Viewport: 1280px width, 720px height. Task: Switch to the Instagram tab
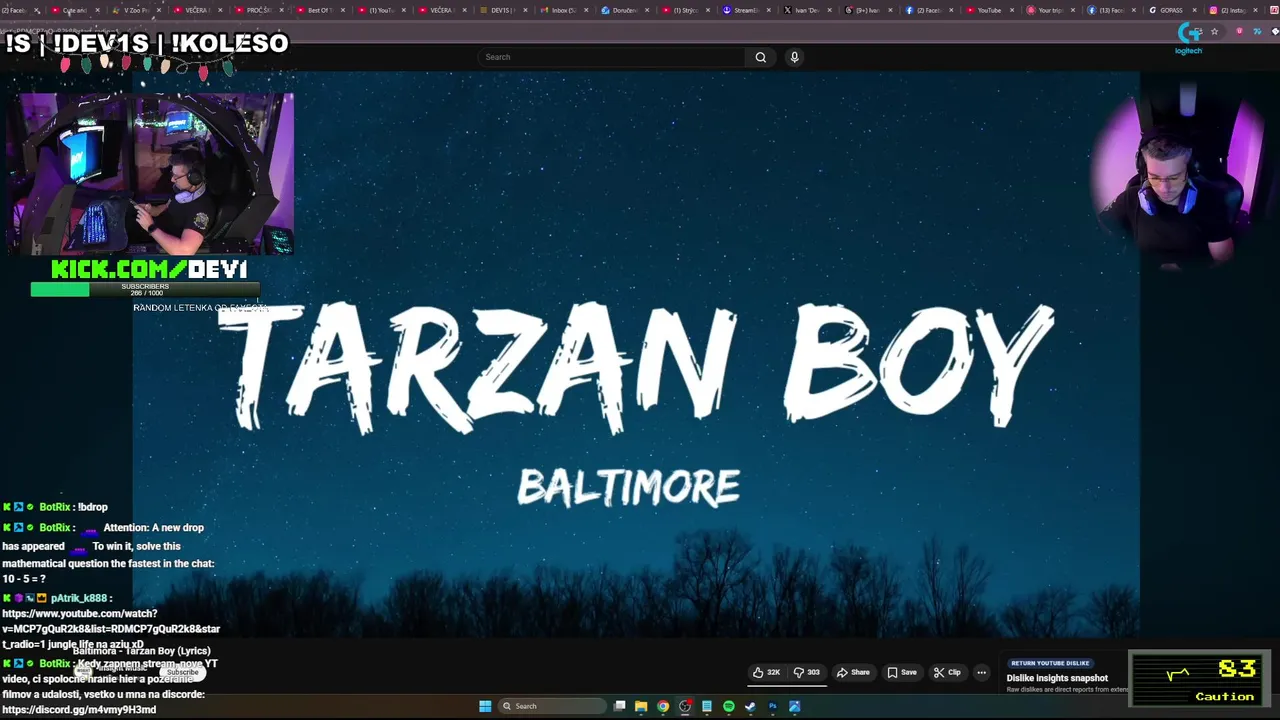coord(1232,10)
